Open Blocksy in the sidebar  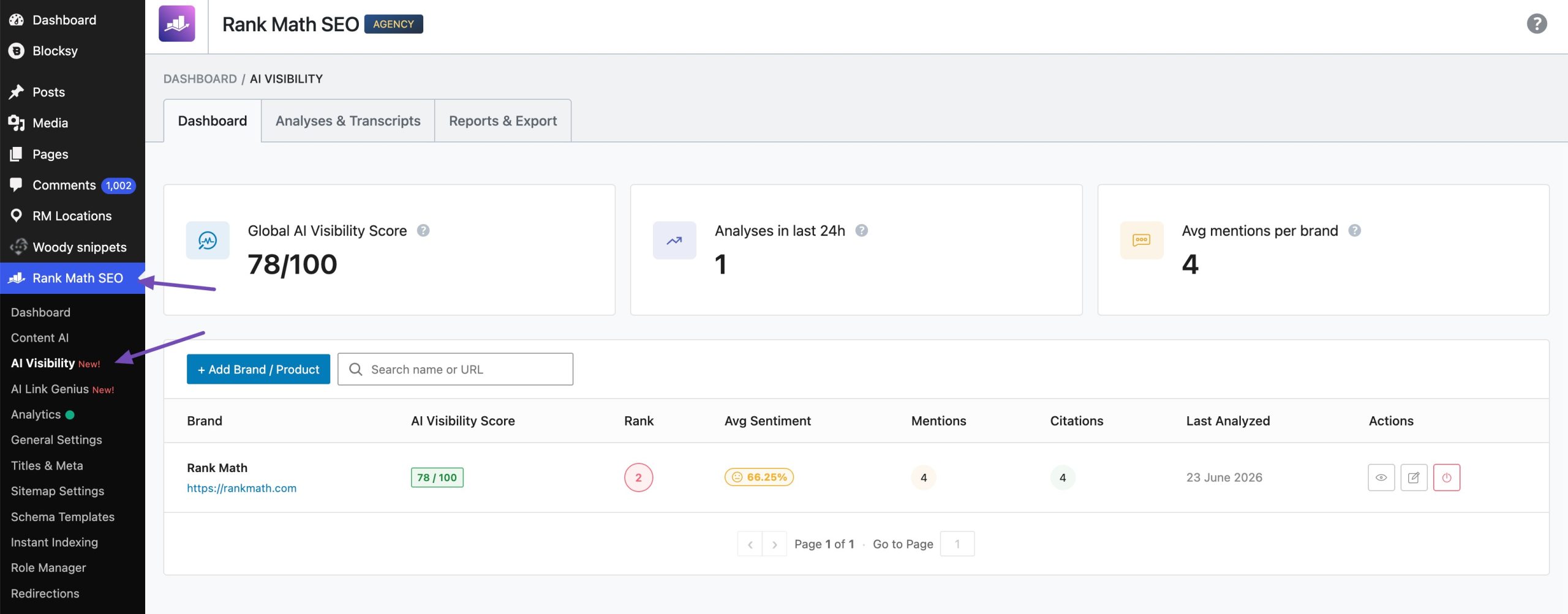tap(72, 51)
